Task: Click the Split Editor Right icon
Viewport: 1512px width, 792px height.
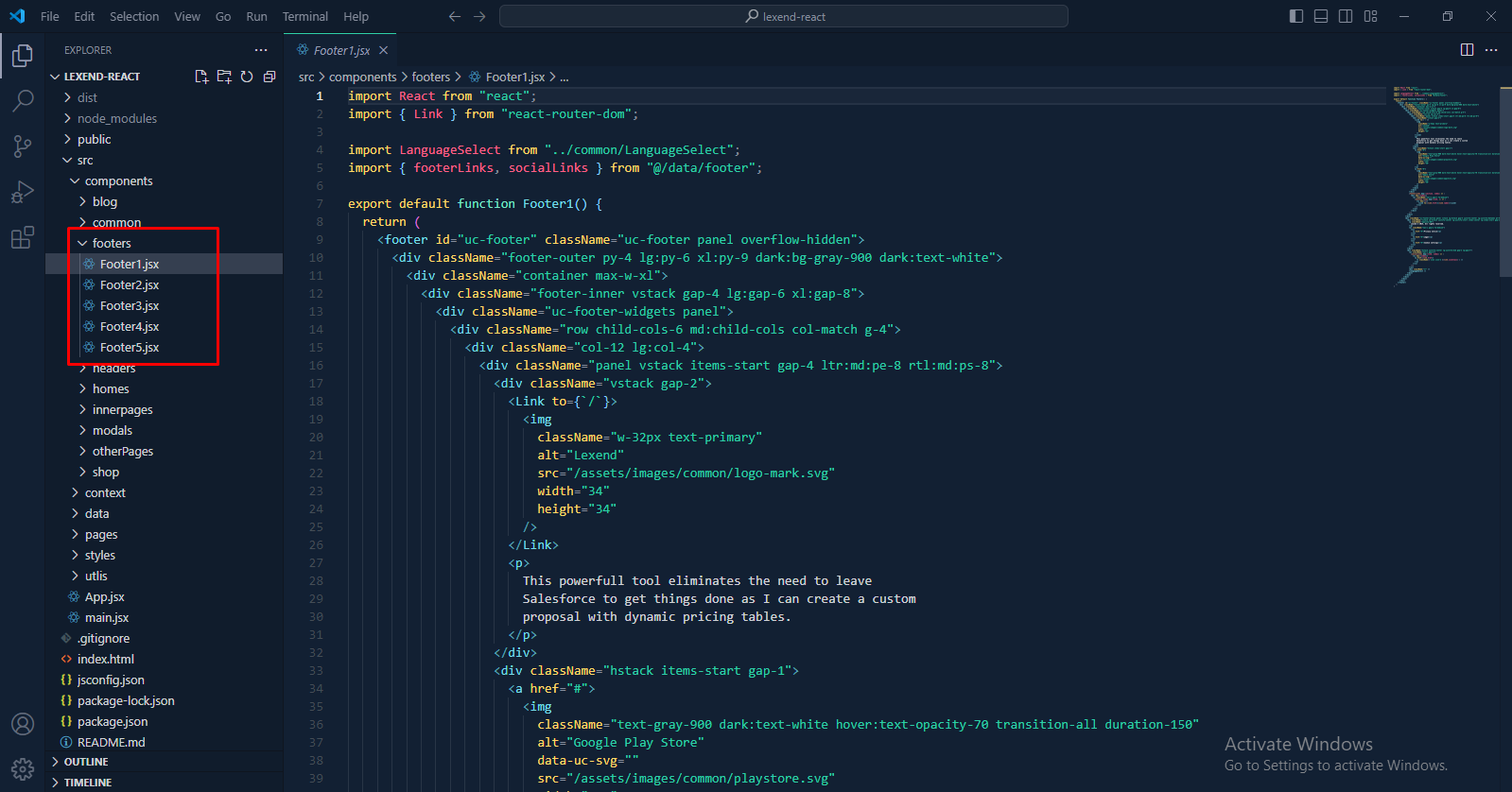Action: (1467, 50)
